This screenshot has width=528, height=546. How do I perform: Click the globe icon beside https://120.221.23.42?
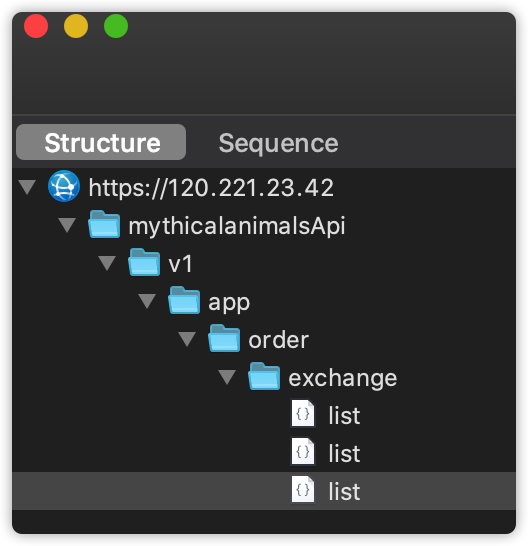tap(64, 186)
